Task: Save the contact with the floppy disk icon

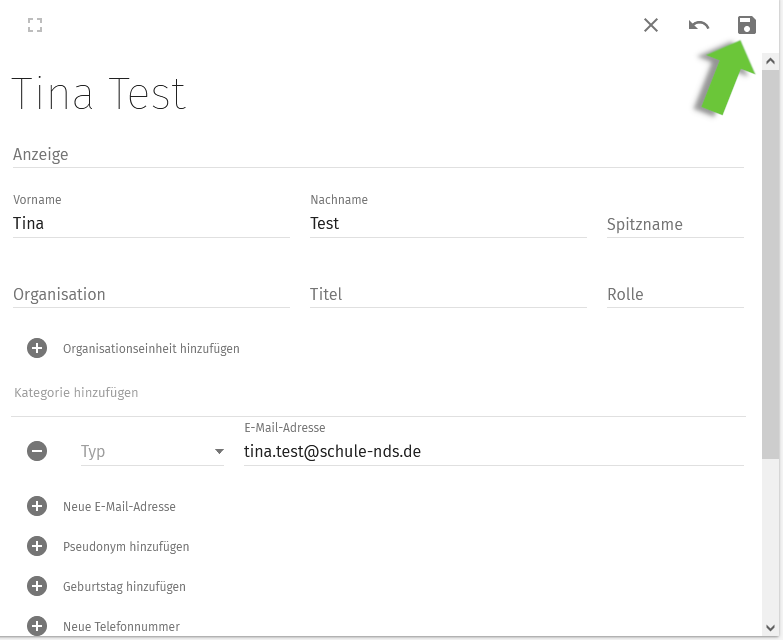Action: pyautogui.click(x=747, y=25)
